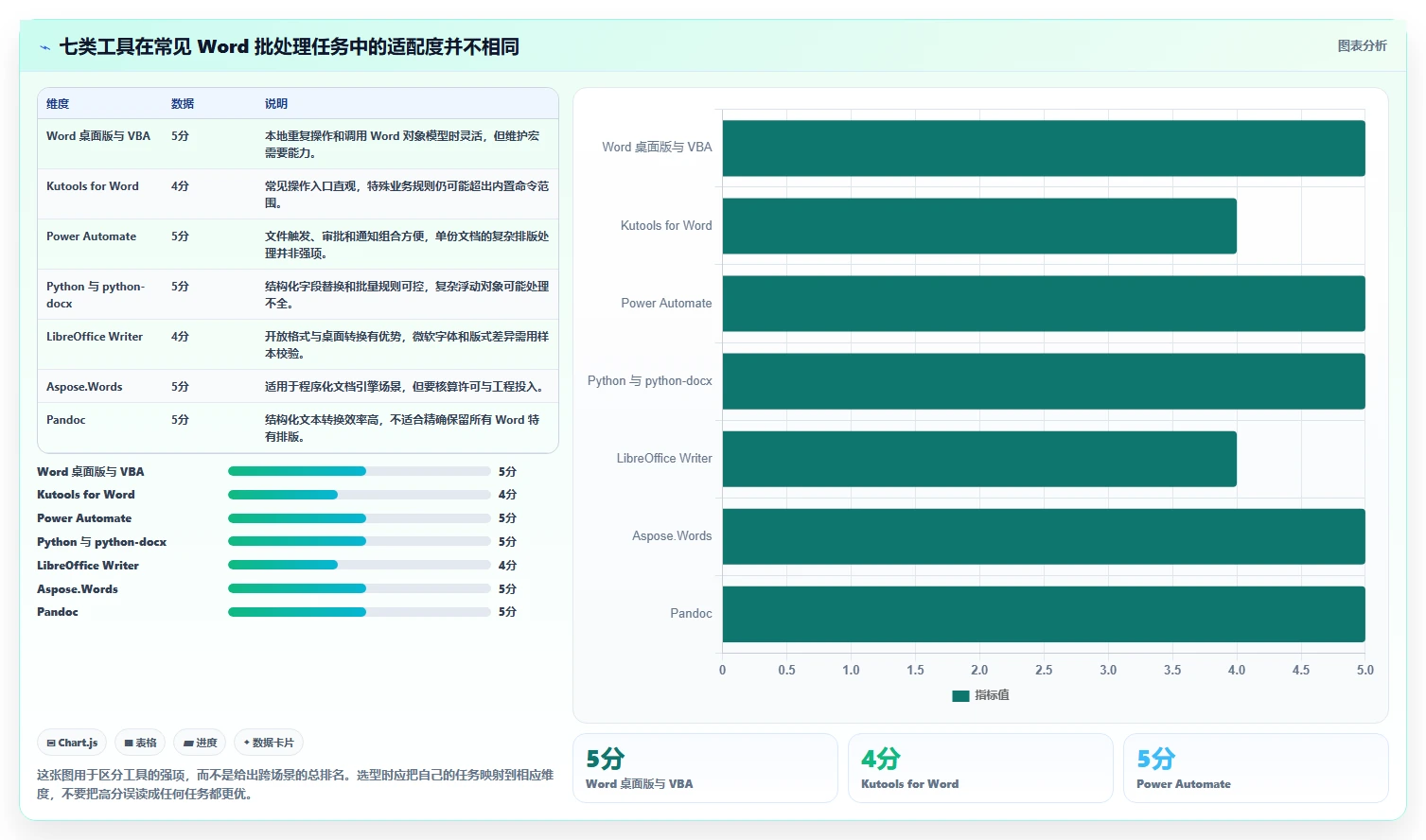The width and height of the screenshot is (1426, 840).
Task: Click description starting 常见操作入口直观
Action: click(407, 195)
